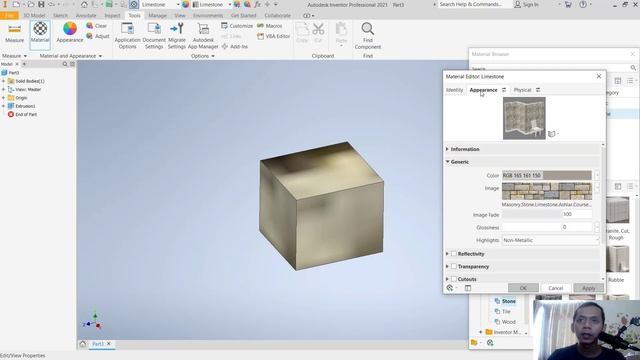
Task: Enable the Transparency checkbox
Action: click(x=453, y=267)
